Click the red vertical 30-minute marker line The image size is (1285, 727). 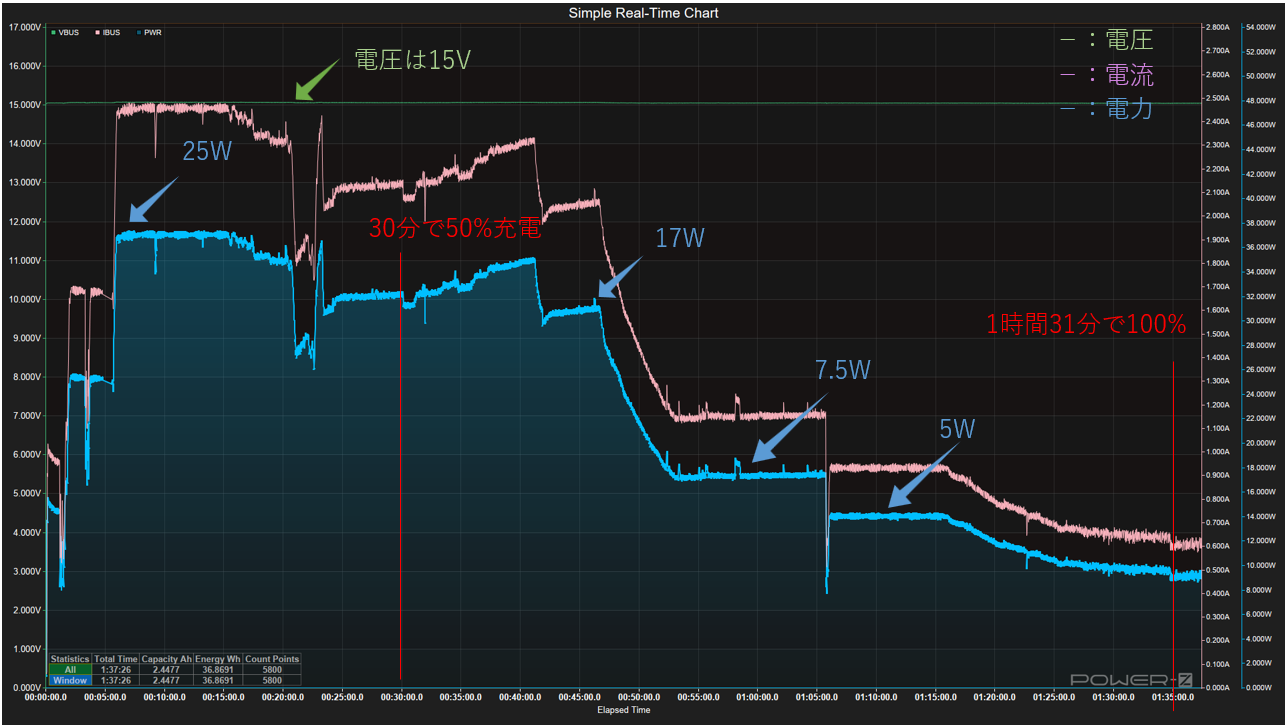(400, 466)
